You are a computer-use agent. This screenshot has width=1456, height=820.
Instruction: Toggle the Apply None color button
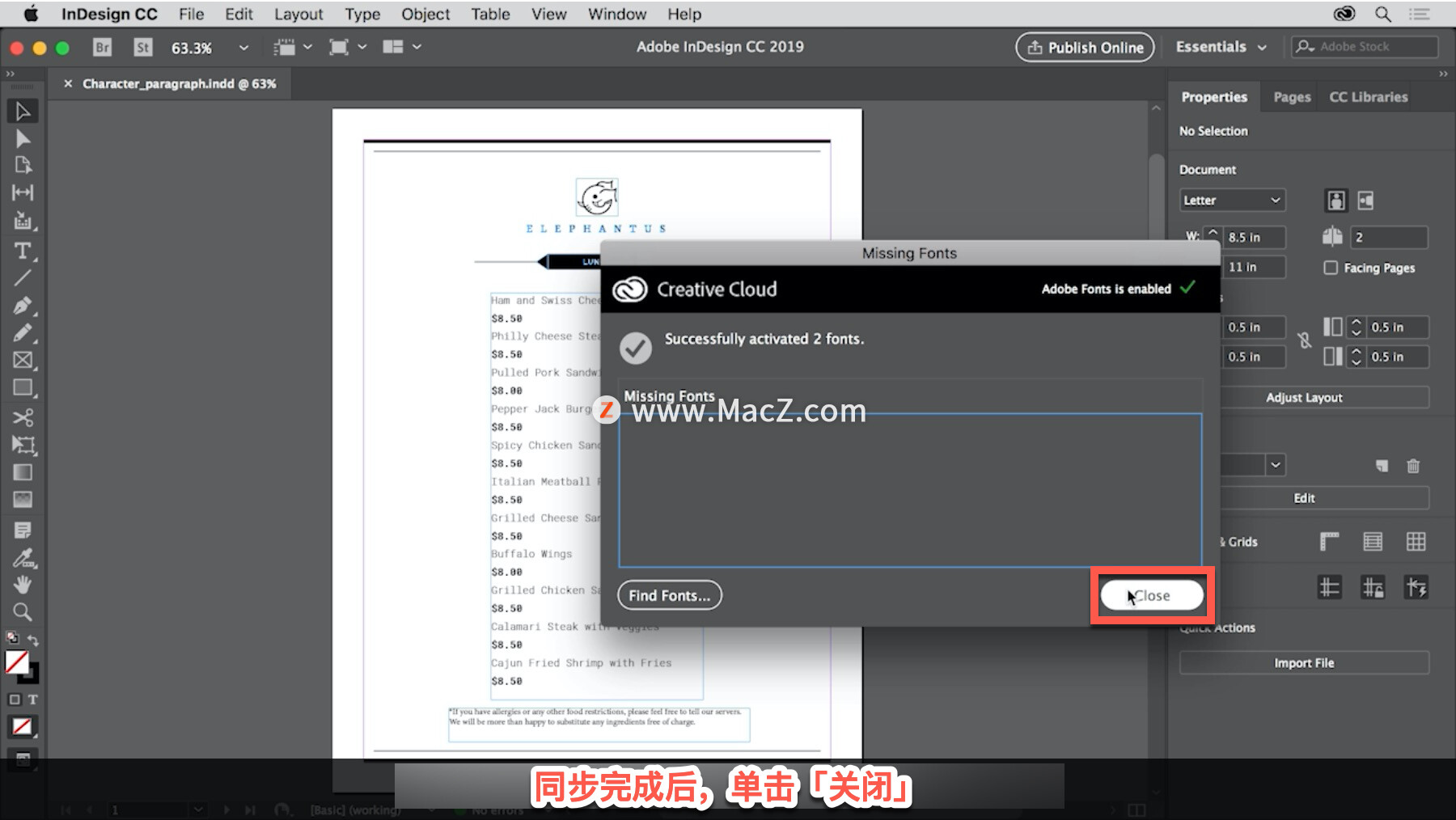22,726
